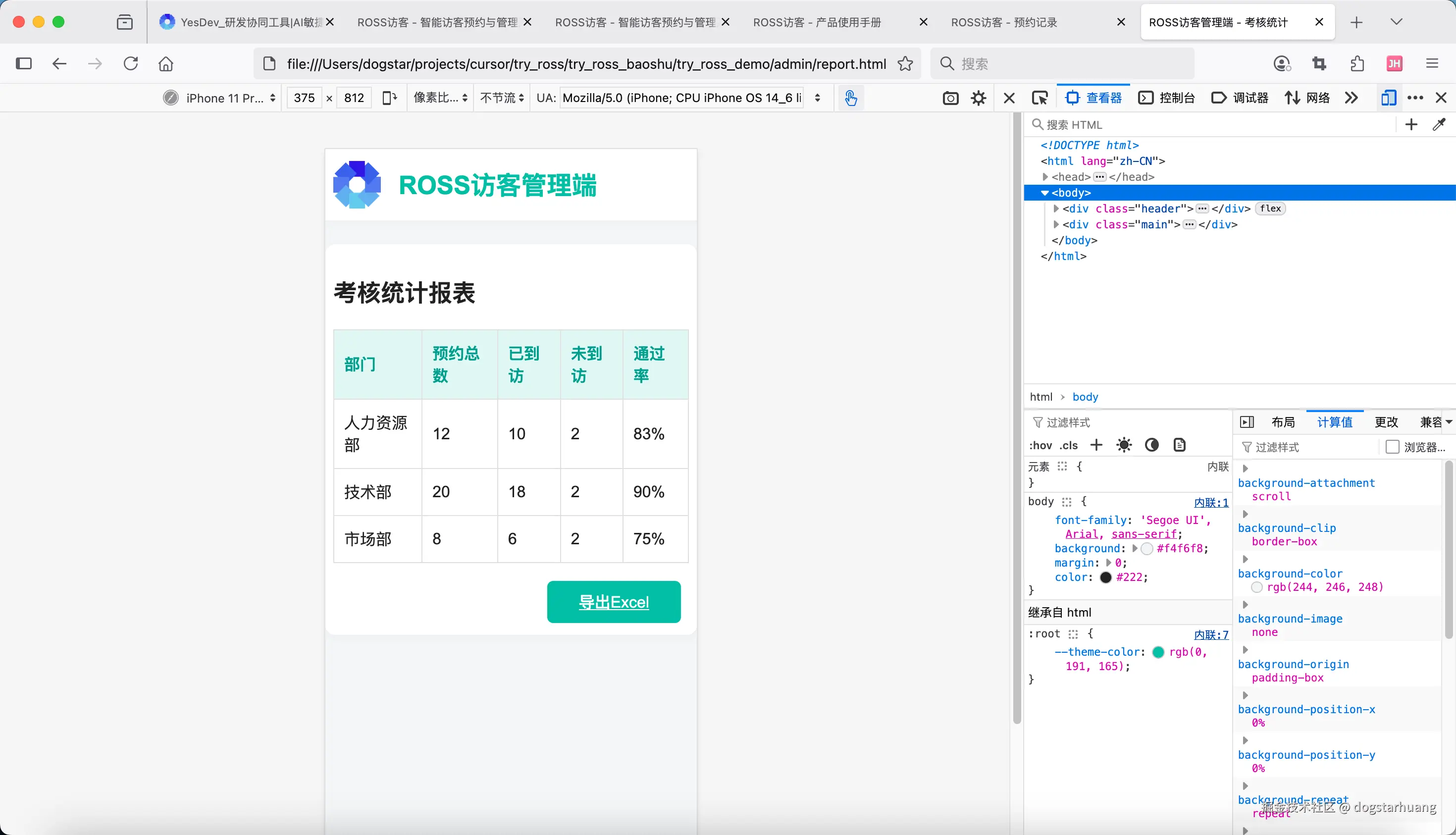This screenshot has width=1456, height=835.
Task: Toggle print media simulation icon
Action: 1179,445
